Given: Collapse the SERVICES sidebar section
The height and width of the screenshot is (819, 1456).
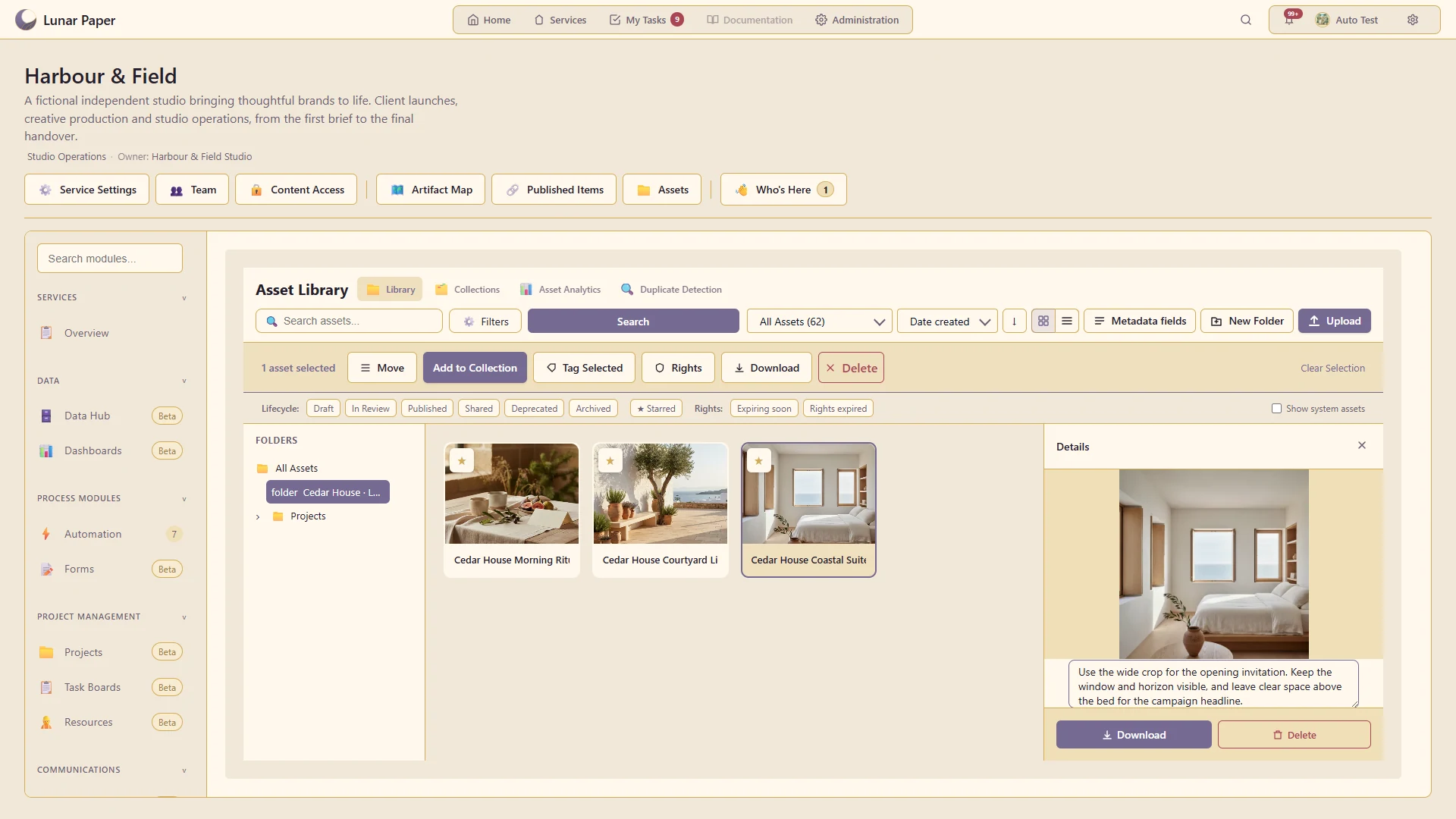Looking at the screenshot, I should [184, 298].
